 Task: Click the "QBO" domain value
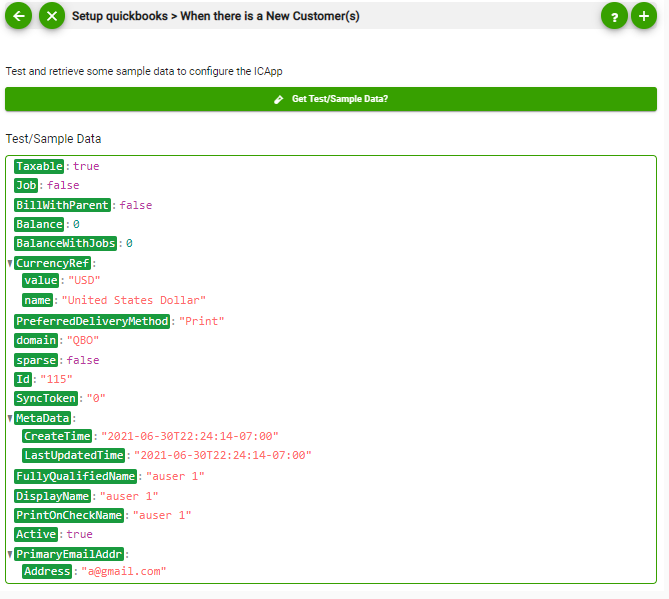(x=83, y=340)
